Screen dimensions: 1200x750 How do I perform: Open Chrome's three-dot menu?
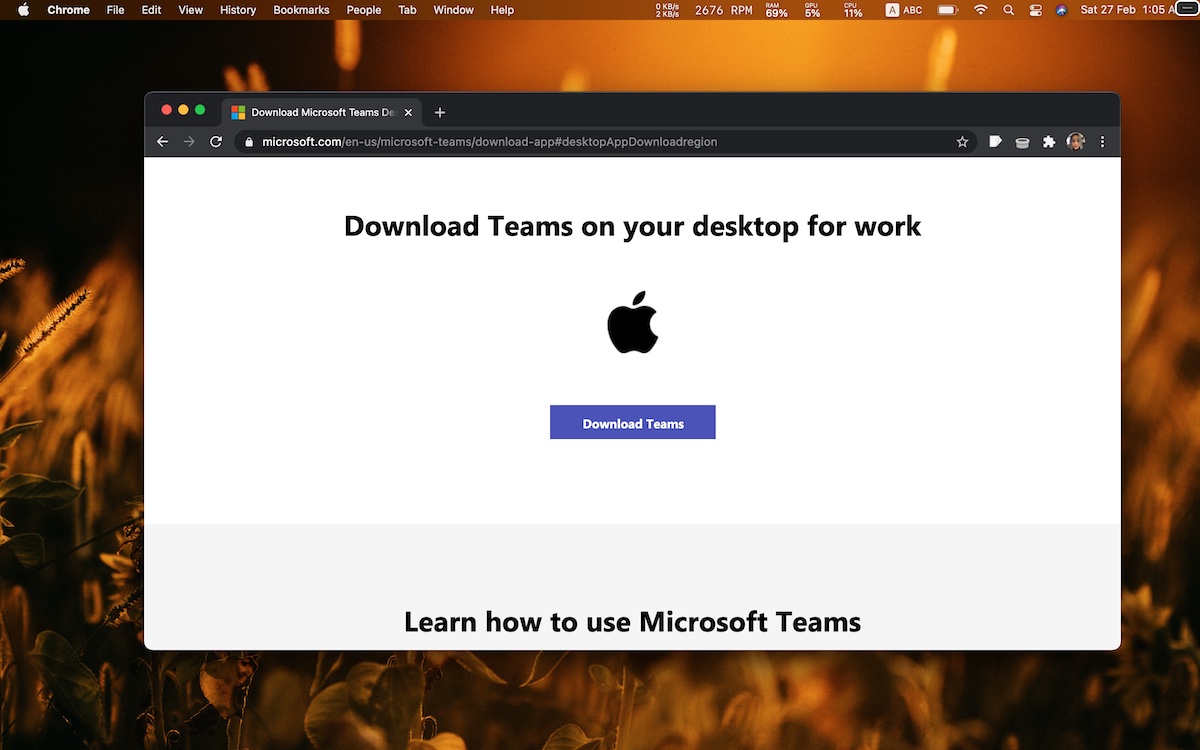point(1102,142)
